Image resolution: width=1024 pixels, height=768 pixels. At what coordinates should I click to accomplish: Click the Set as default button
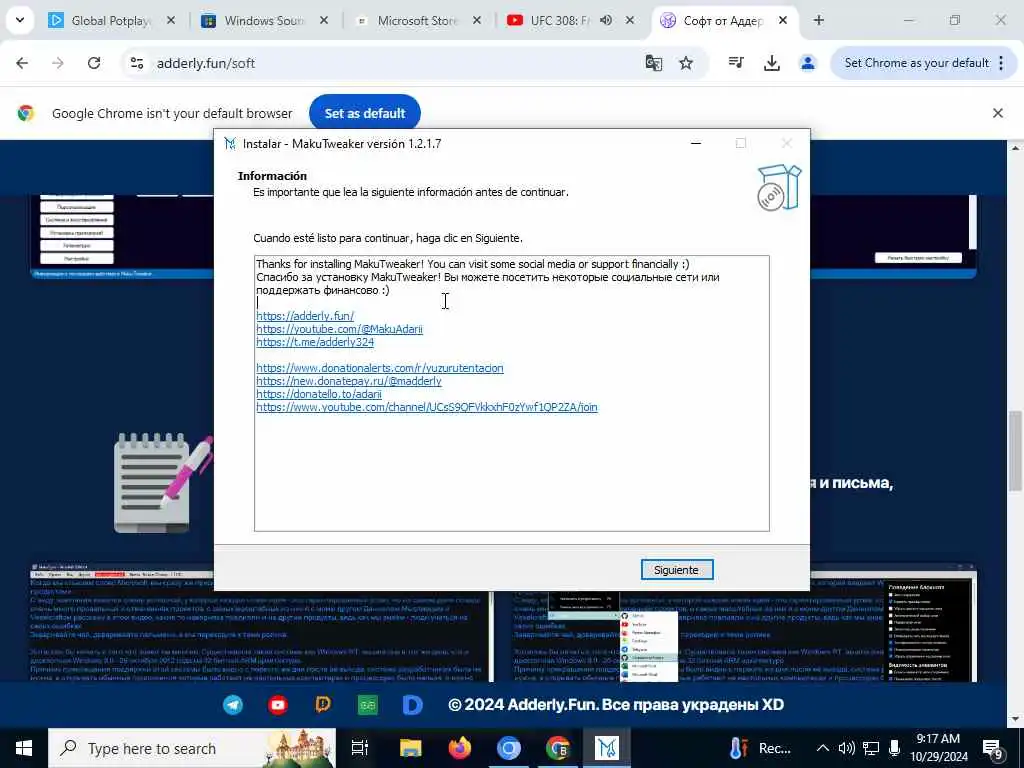365,113
